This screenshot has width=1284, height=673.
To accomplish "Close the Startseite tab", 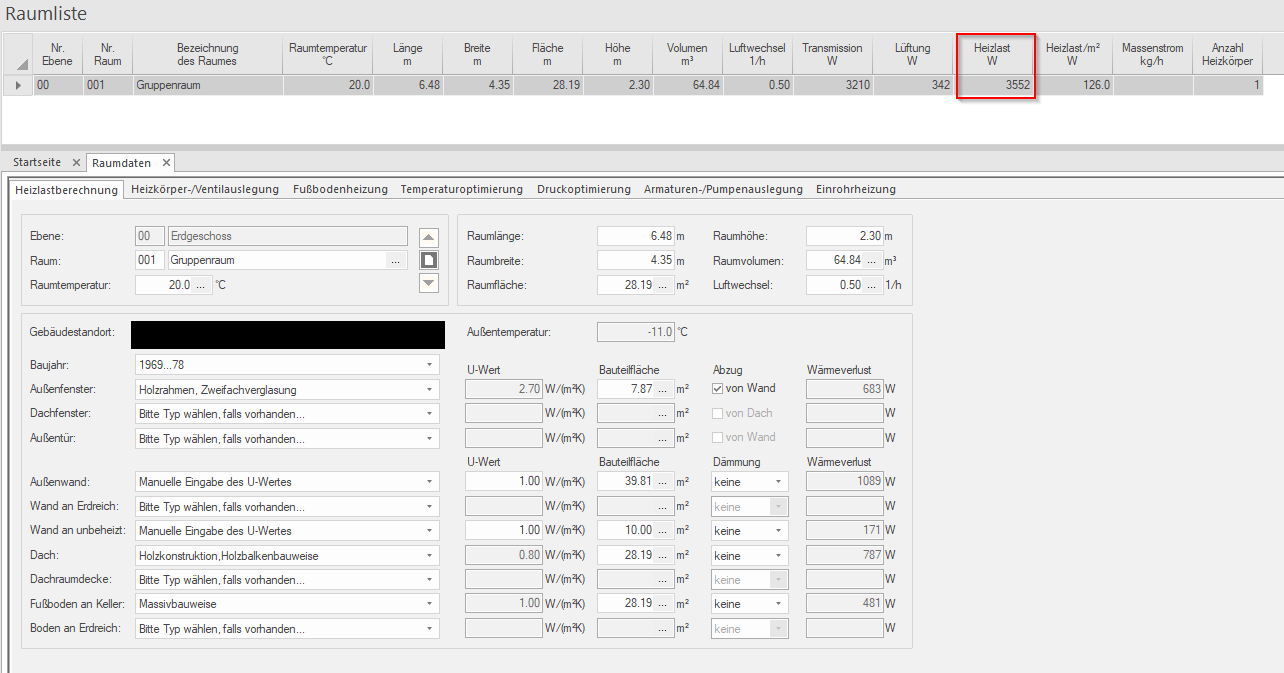I will tap(76, 162).
